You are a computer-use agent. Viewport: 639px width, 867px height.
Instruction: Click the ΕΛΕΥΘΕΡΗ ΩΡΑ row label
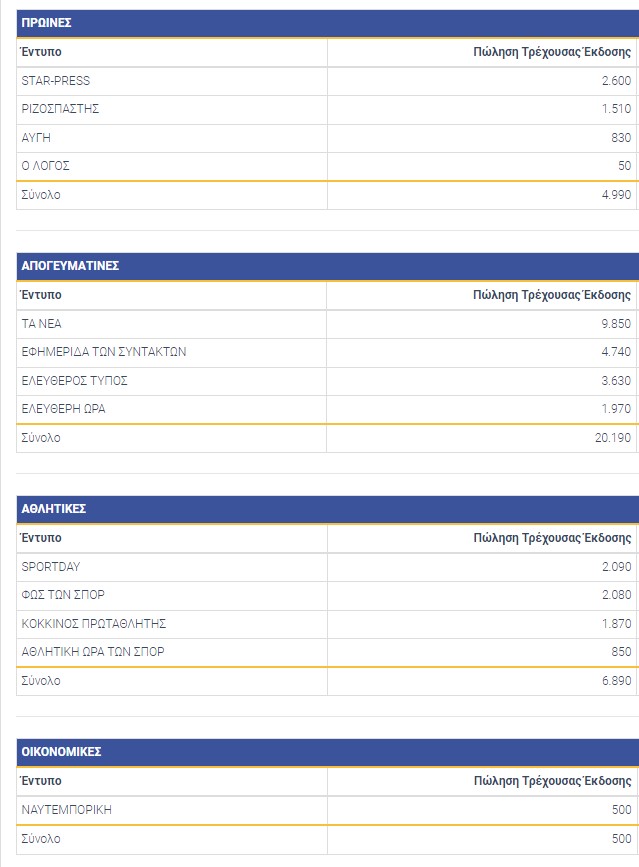[x=63, y=409]
